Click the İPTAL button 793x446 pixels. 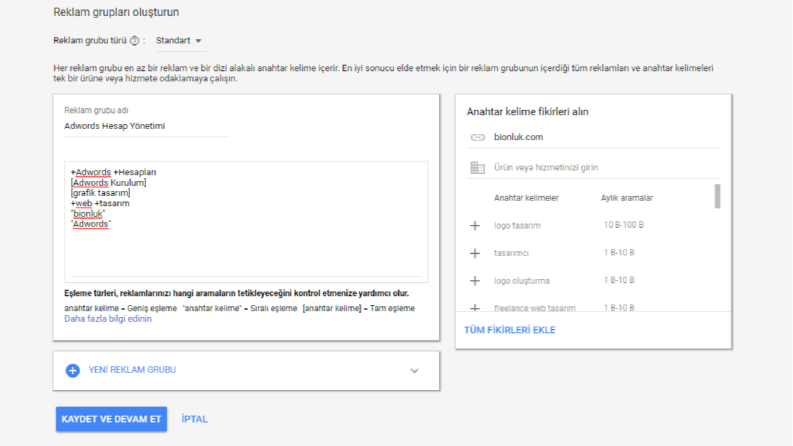(x=195, y=419)
